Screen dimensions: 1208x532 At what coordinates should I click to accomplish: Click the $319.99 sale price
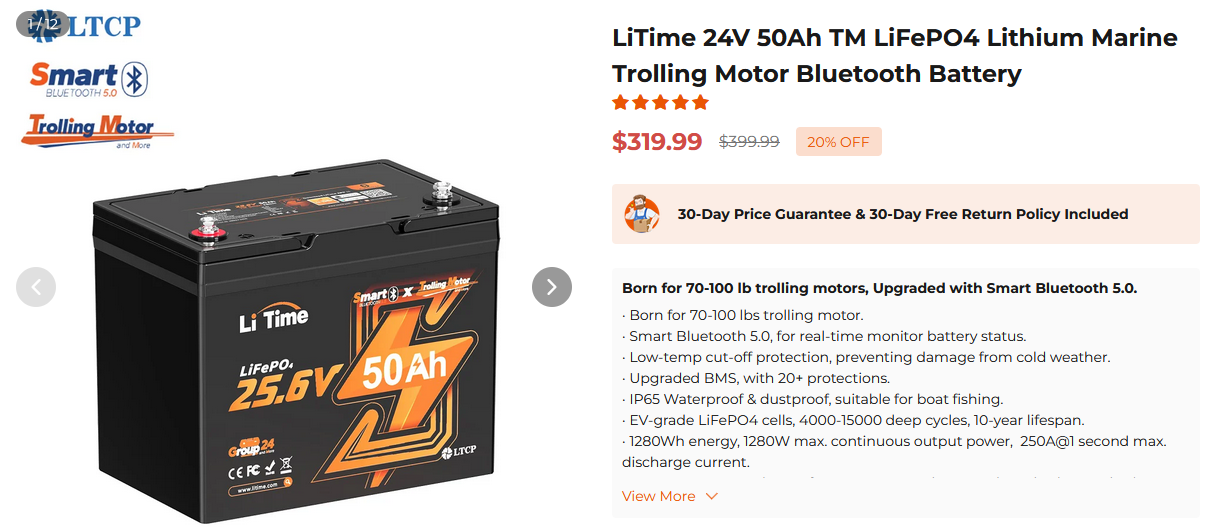pyautogui.click(x=657, y=142)
